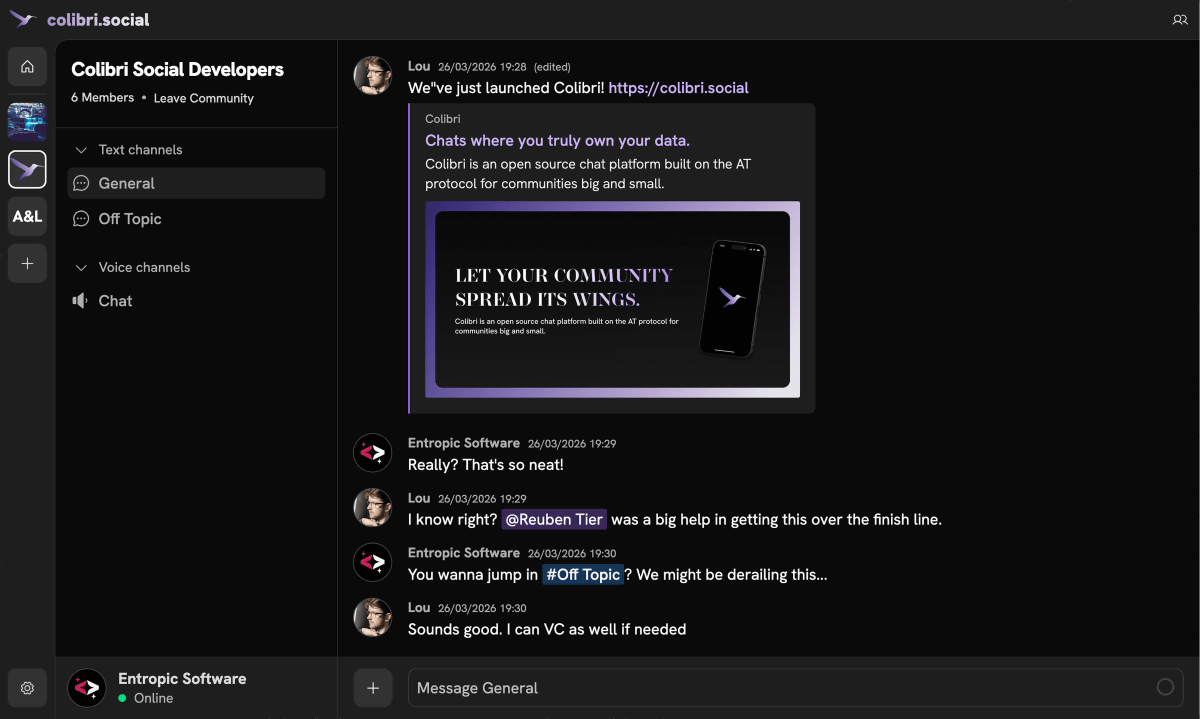Join the Chat voice channel
Screen dimensions: 1200x719
pos(115,301)
